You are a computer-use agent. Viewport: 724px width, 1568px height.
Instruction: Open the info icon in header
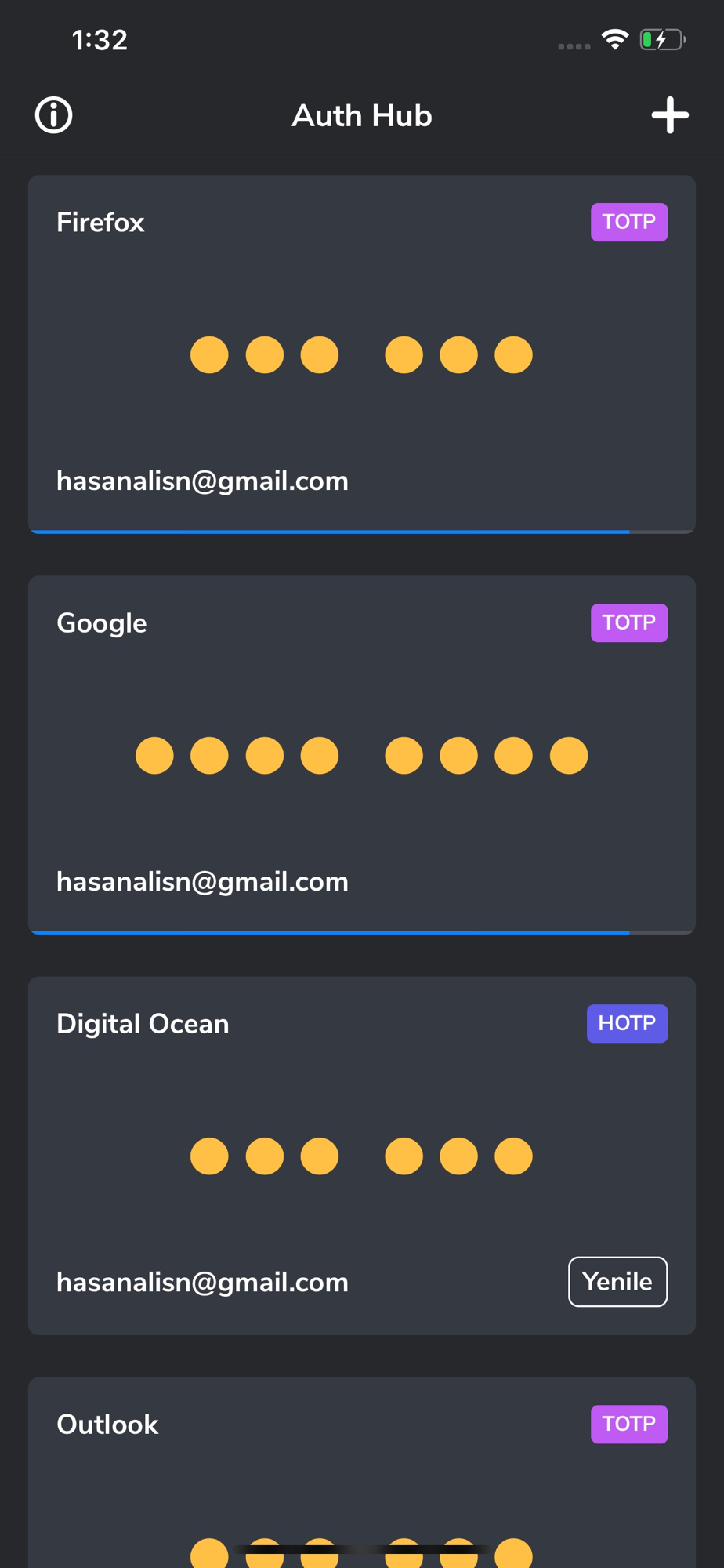[54, 115]
